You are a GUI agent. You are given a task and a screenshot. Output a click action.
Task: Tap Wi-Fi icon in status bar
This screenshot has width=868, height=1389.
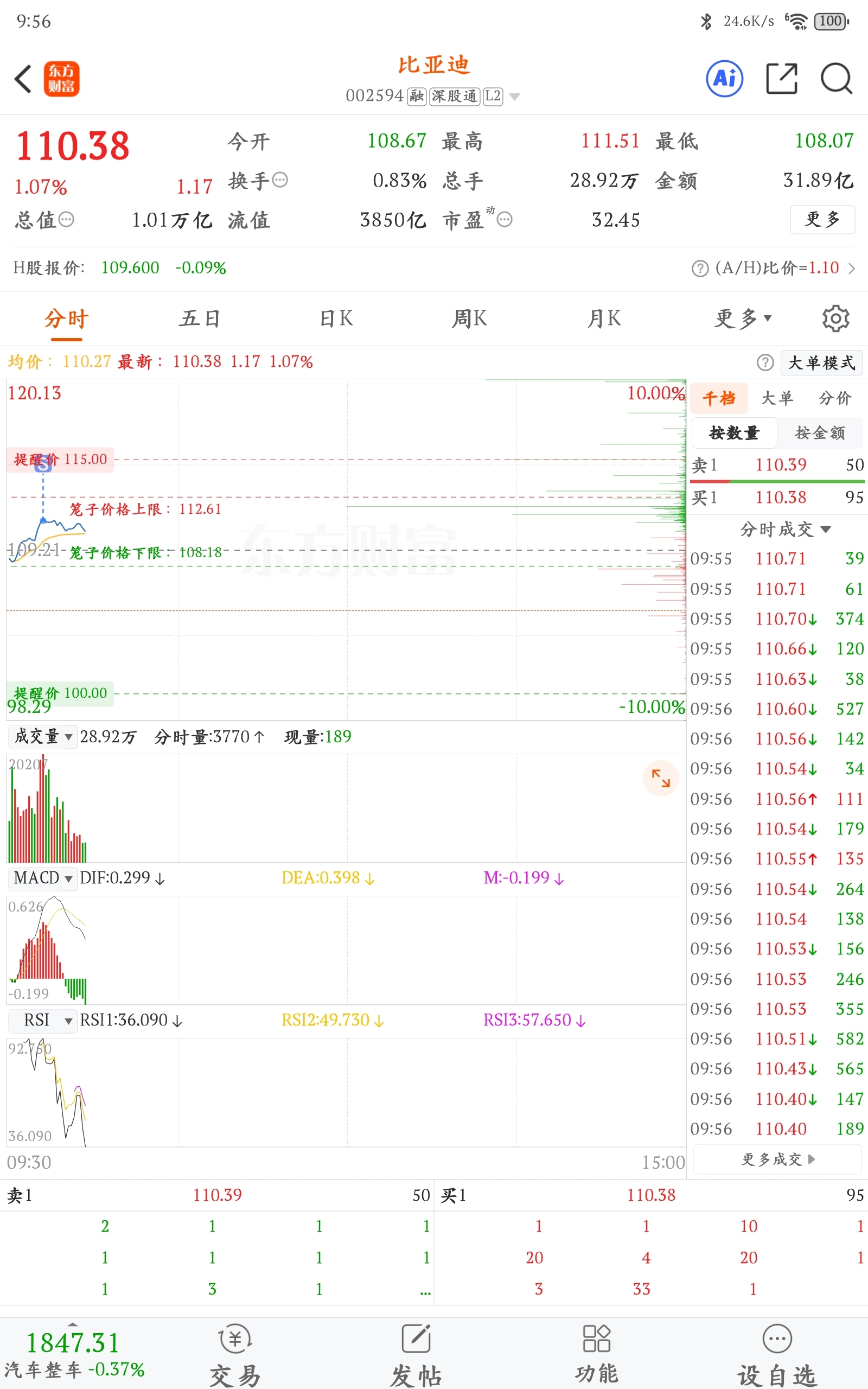(x=796, y=21)
